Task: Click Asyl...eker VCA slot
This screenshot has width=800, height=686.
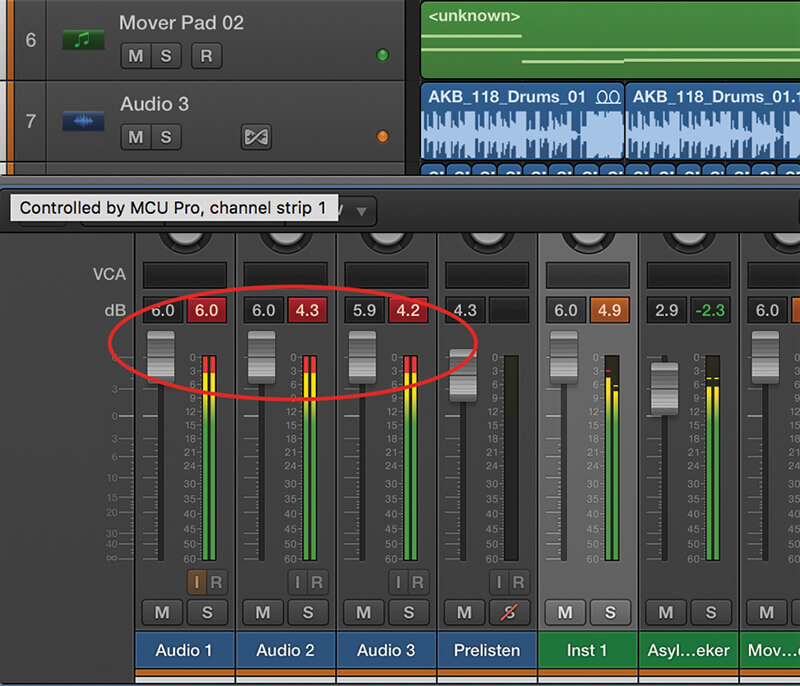Action: point(688,275)
